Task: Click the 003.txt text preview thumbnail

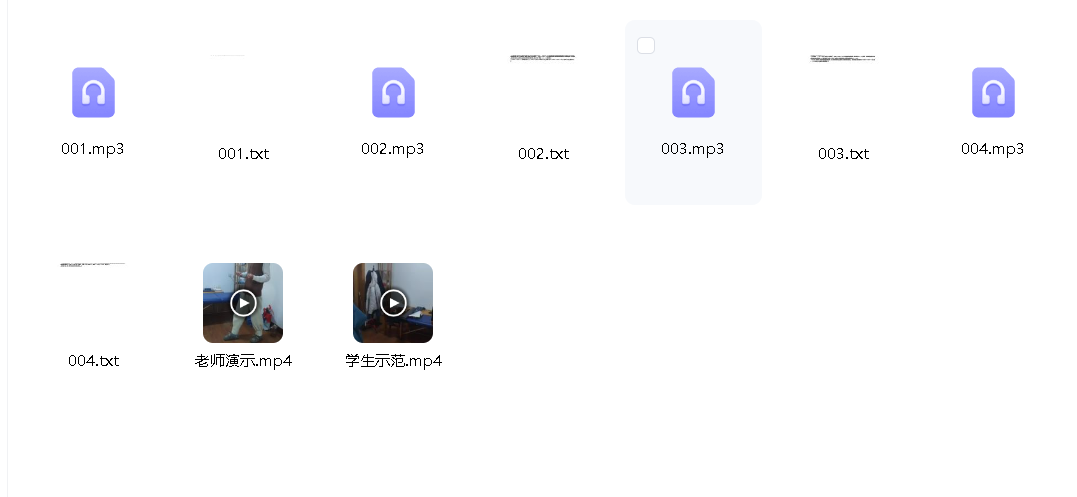Action: click(x=843, y=58)
